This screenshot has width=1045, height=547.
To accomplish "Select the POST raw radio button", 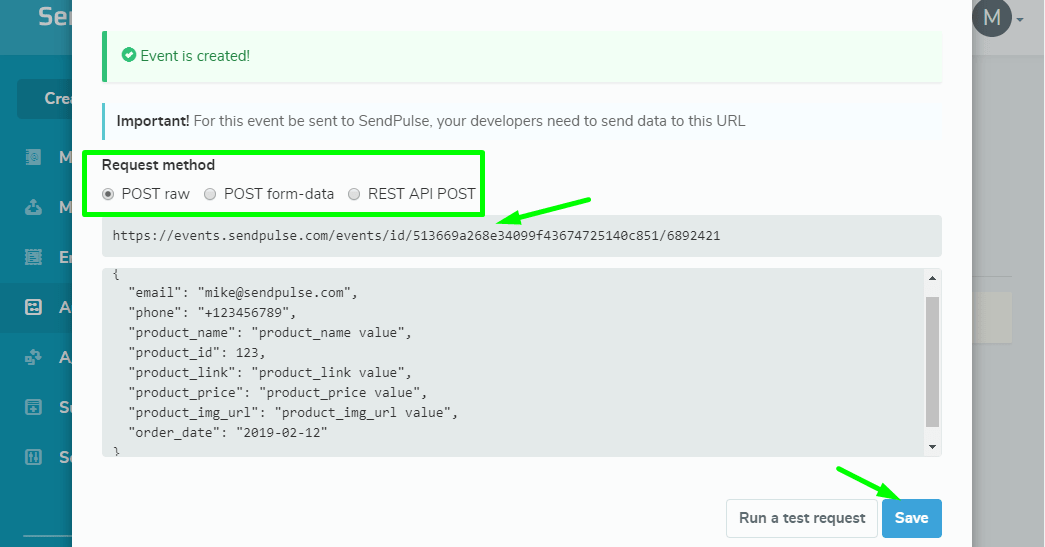I will 108,194.
